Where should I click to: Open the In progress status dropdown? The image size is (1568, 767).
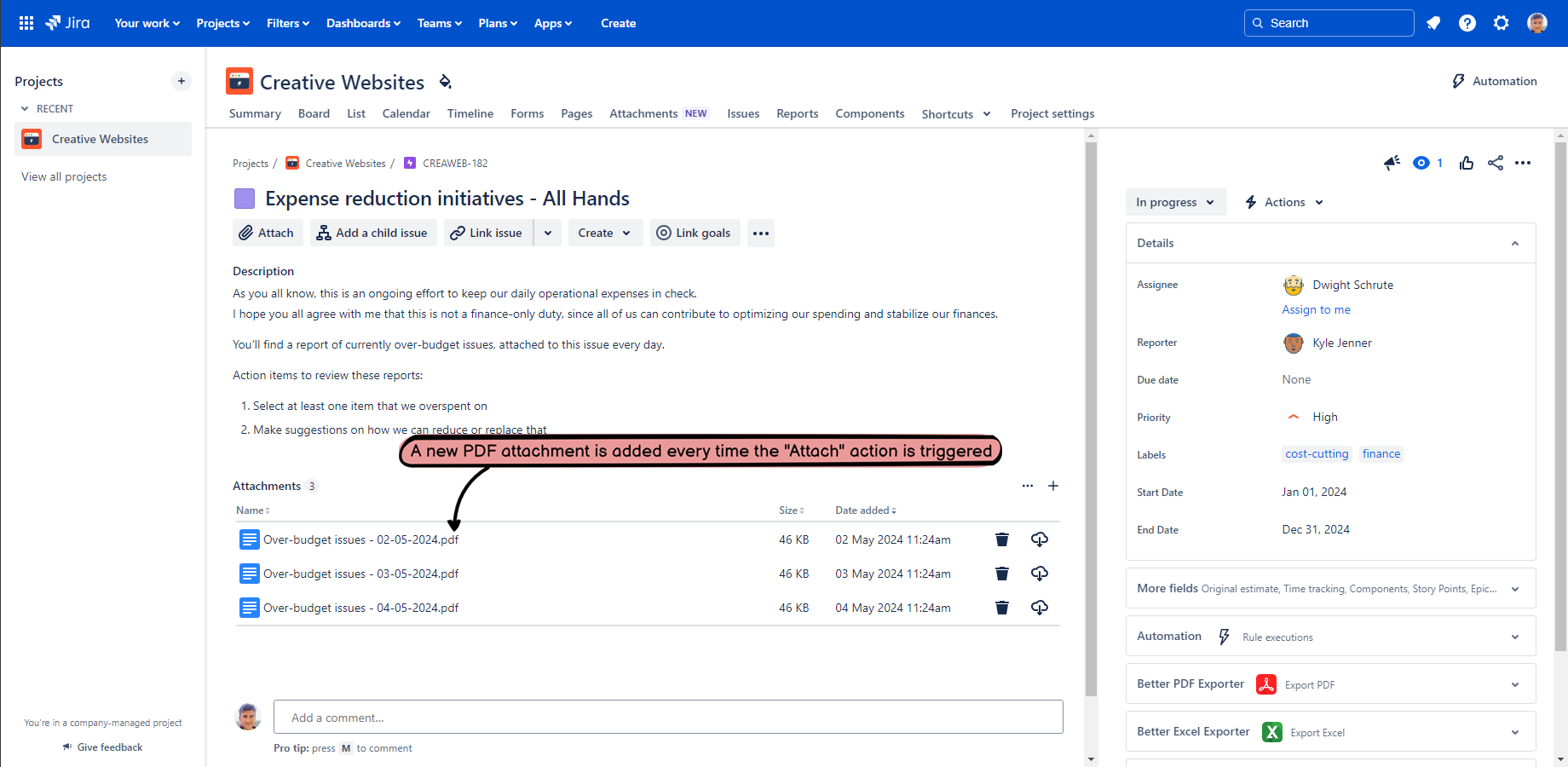click(x=1176, y=202)
